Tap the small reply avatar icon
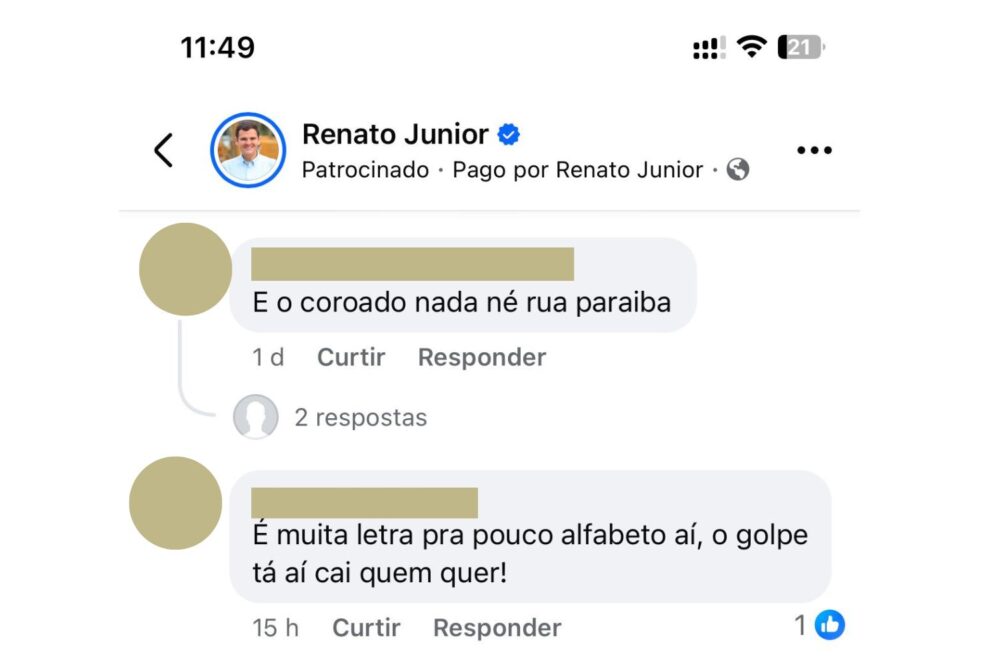The width and height of the screenshot is (1000, 667). (x=255, y=417)
